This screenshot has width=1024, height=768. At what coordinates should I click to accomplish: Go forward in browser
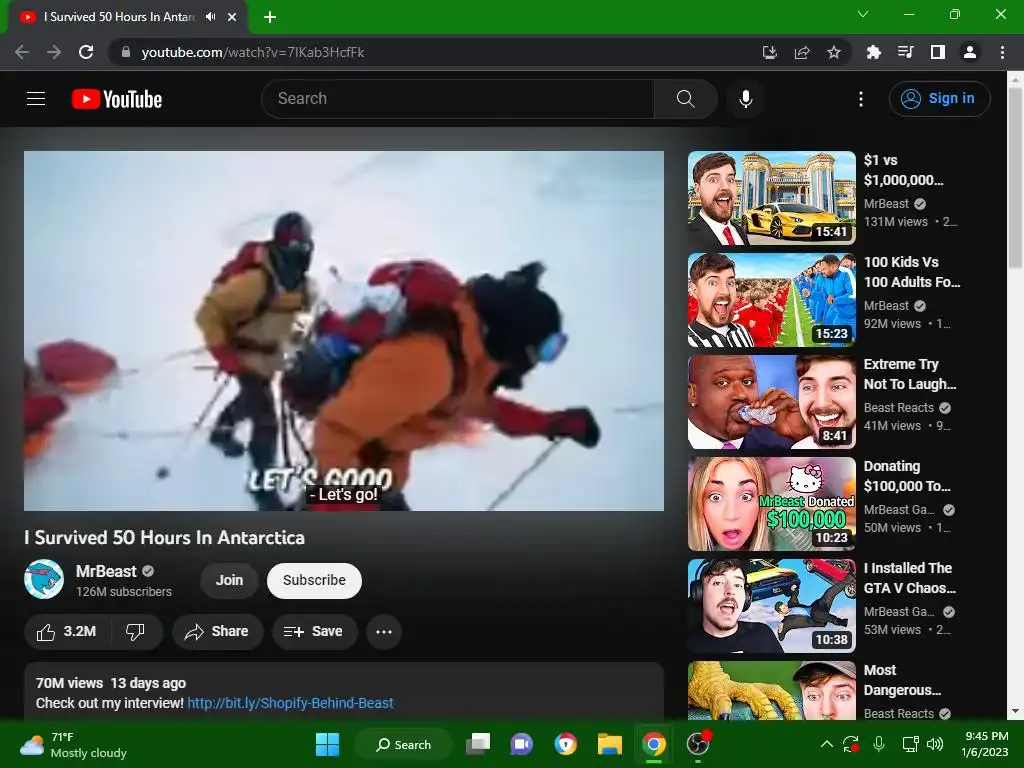click(x=54, y=52)
